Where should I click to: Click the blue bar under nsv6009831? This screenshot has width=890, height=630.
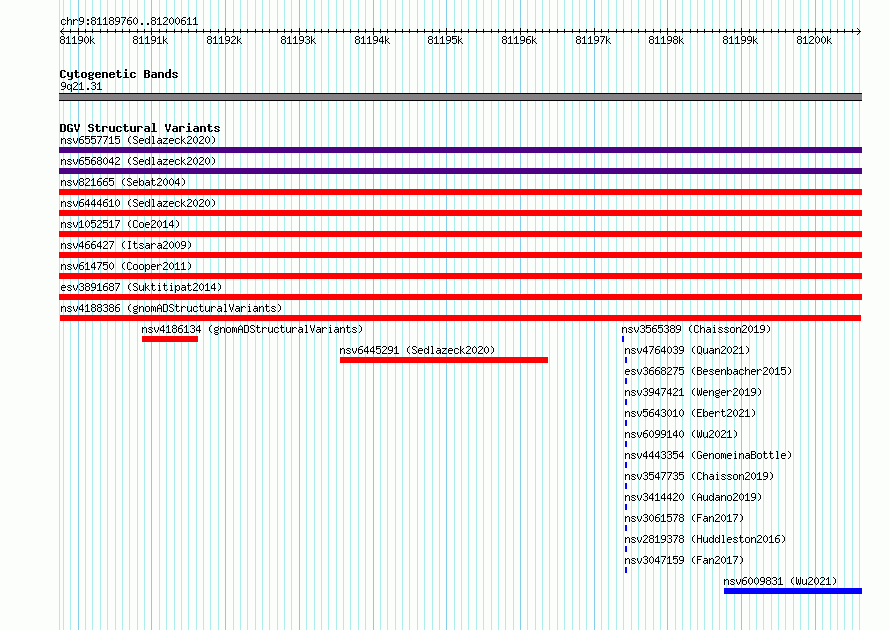click(x=793, y=591)
